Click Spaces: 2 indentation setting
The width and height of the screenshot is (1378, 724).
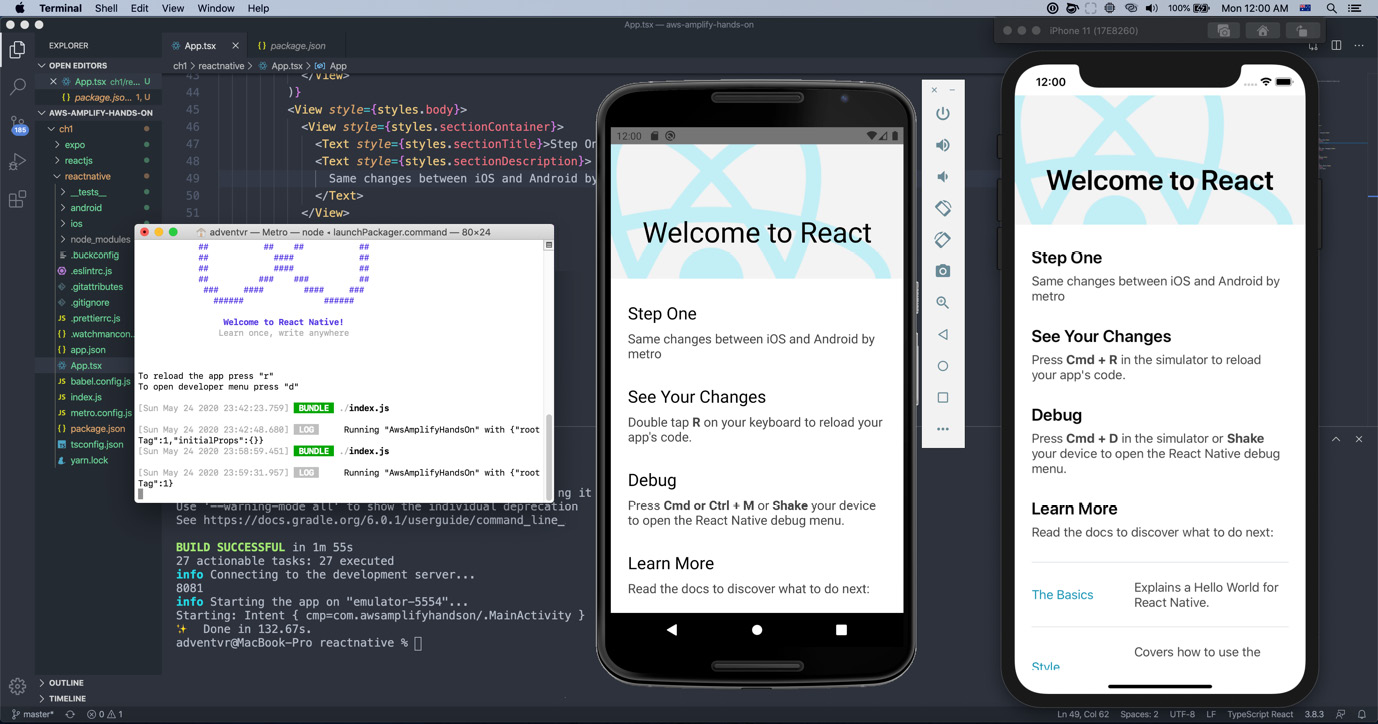(1139, 714)
